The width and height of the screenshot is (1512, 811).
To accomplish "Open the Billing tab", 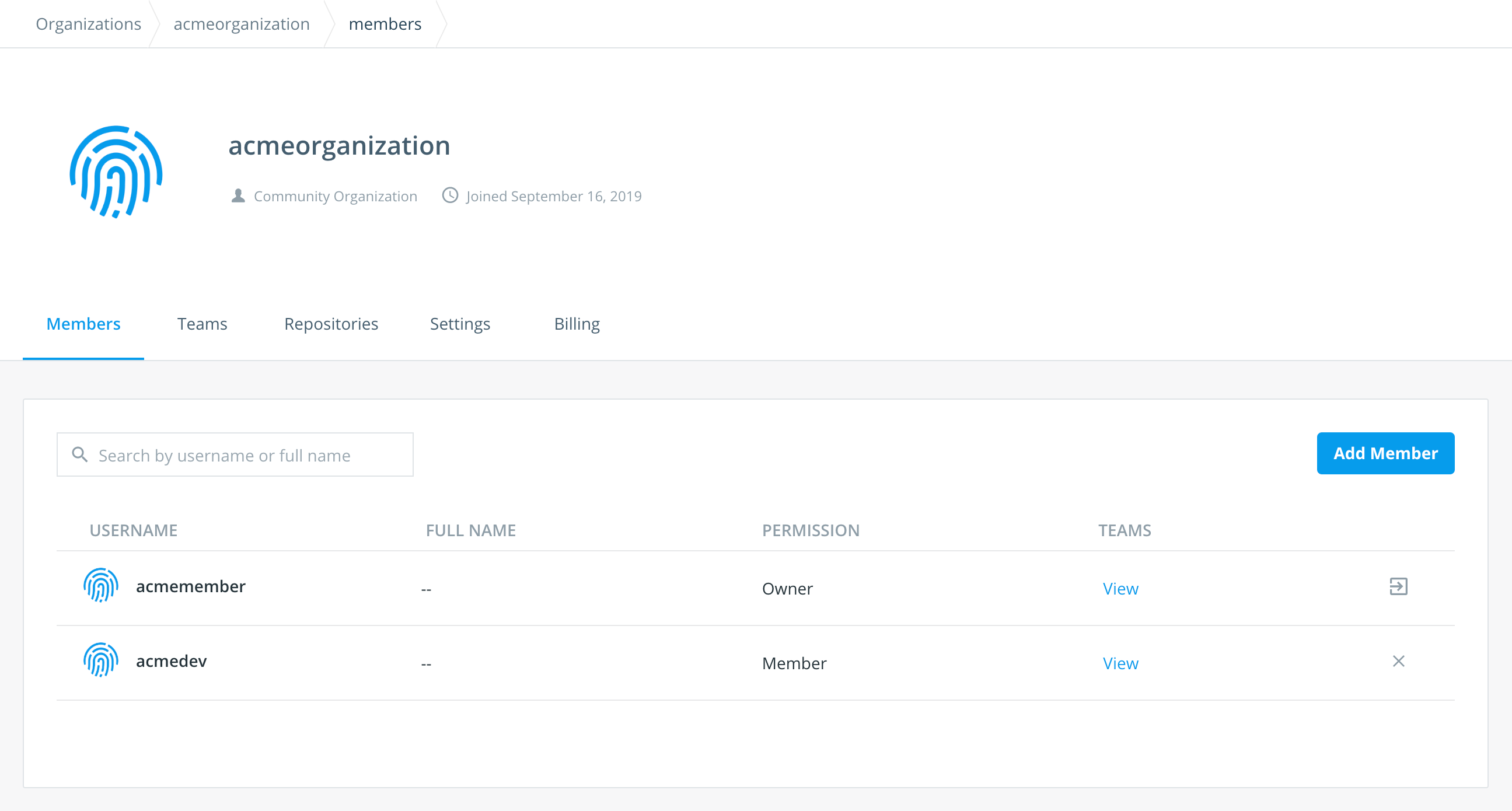I will [577, 324].
